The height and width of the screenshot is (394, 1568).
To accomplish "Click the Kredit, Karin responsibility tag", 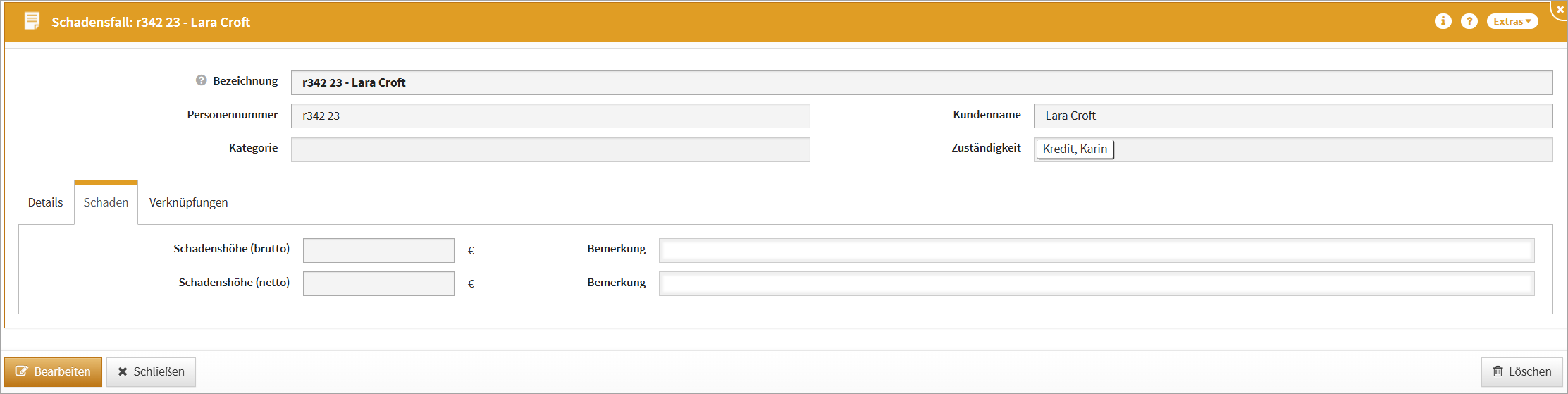I will point(1075,149).
